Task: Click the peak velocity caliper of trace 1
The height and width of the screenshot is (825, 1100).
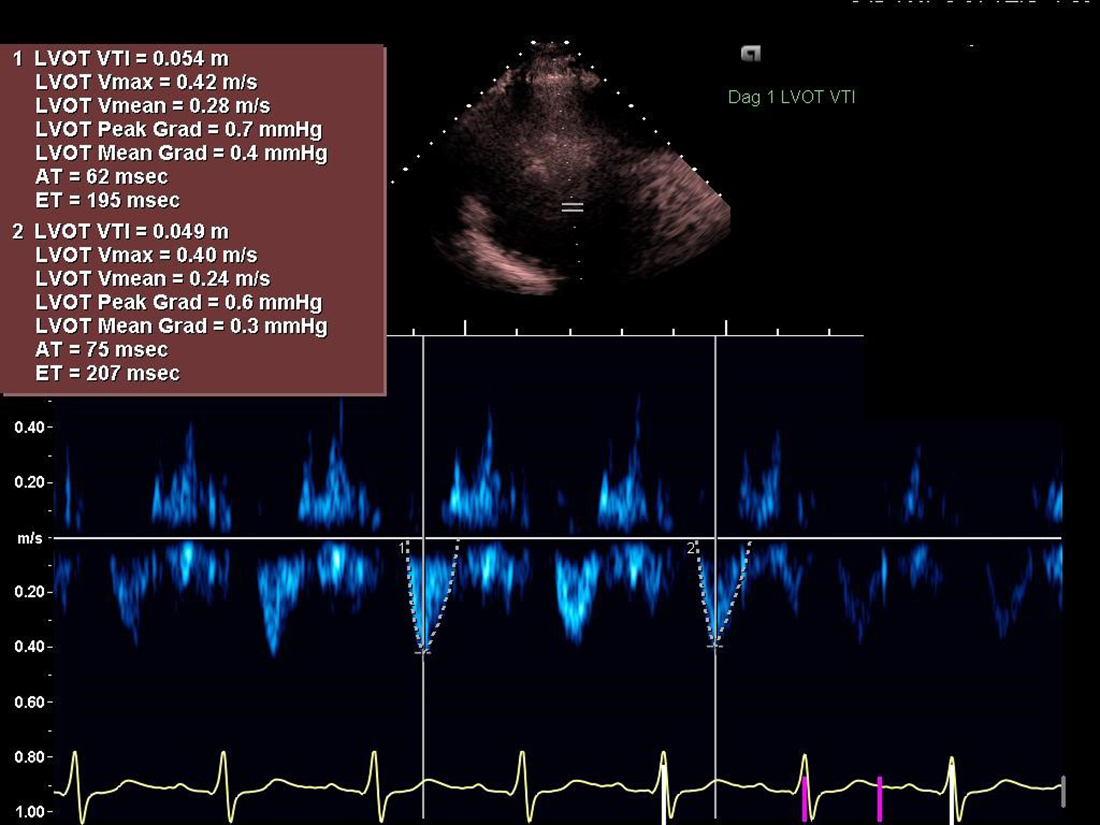Action: coord(423,651)
